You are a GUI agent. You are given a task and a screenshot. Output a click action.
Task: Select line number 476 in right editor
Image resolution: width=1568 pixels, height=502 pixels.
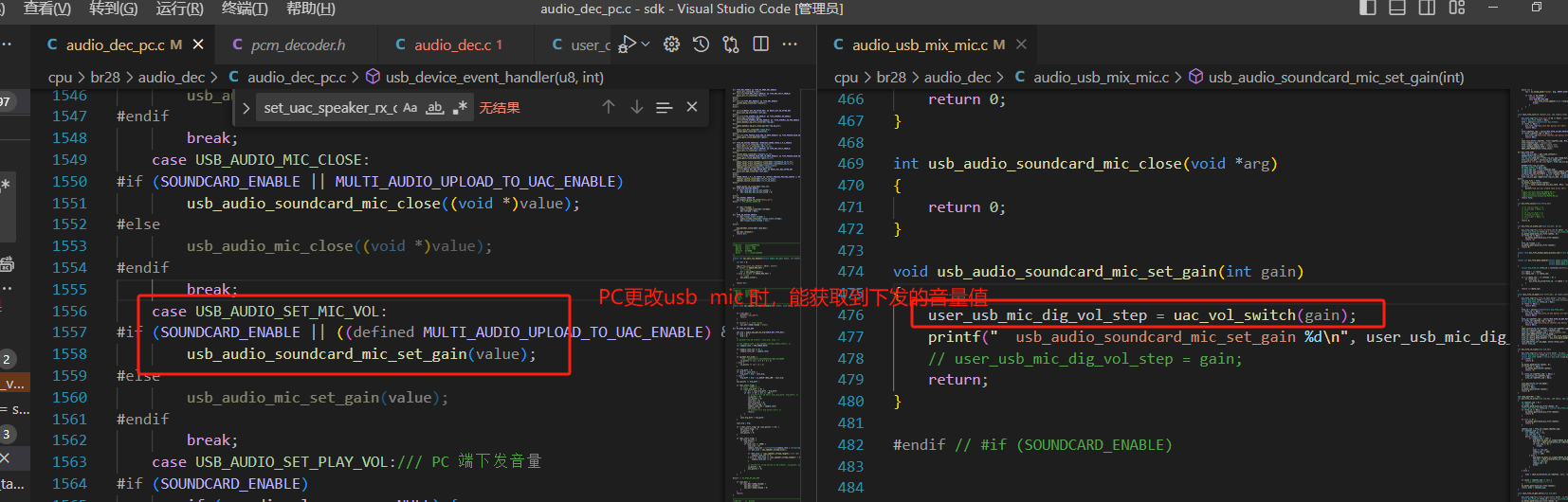pyautogui.click(x=850, y=314)
